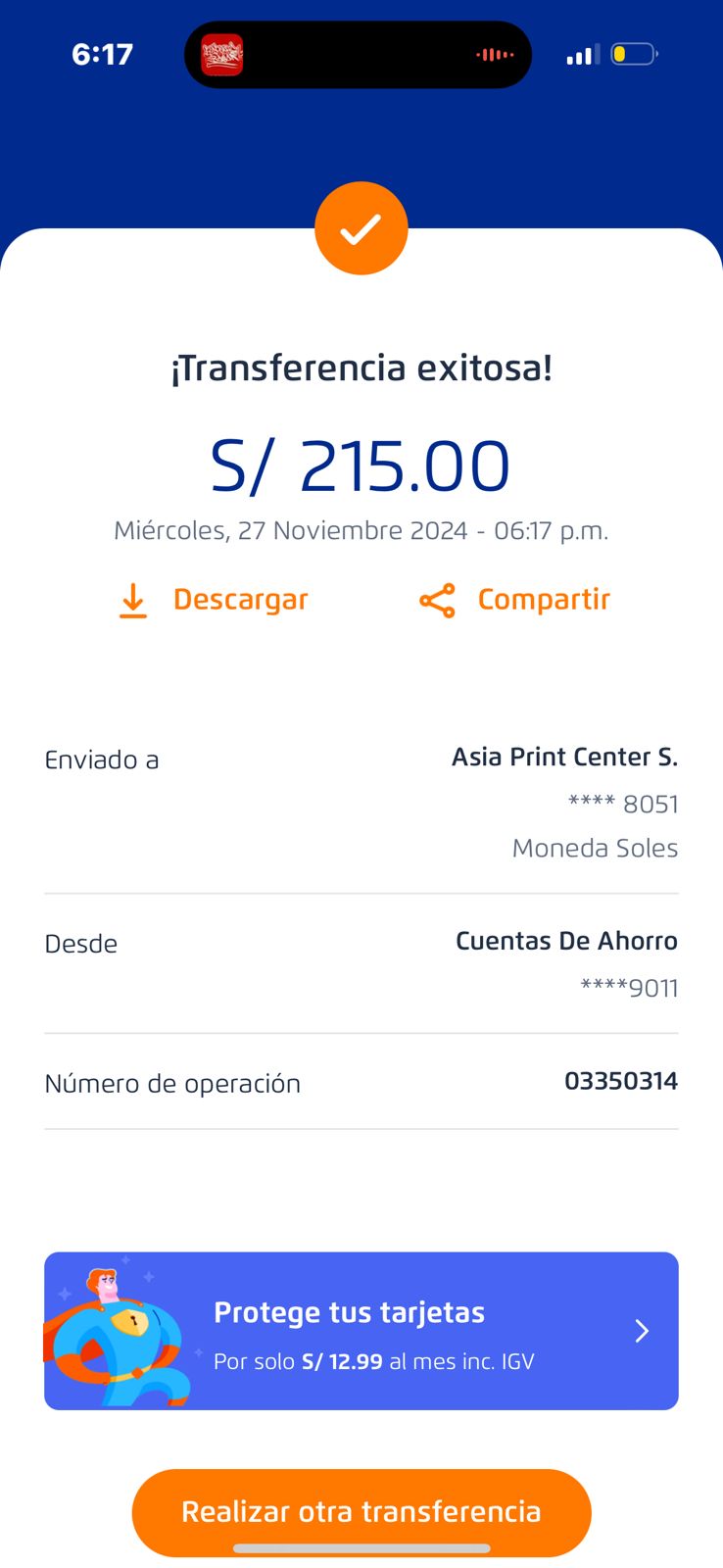Tap the red app icon in Dynamic Island
This screenshot has width=723, height=1568.
[x=222, y=55]
